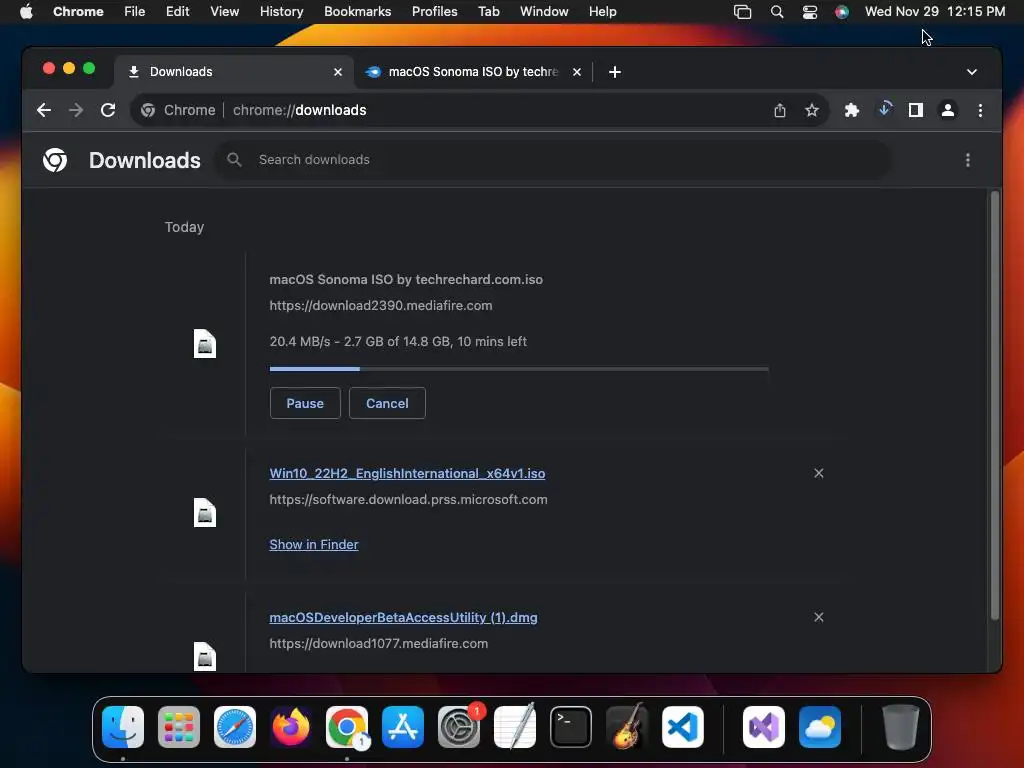Open Chrome's three-dot main menu
Viewport: 1024px width, 768px height.
(x=980, y=110)
